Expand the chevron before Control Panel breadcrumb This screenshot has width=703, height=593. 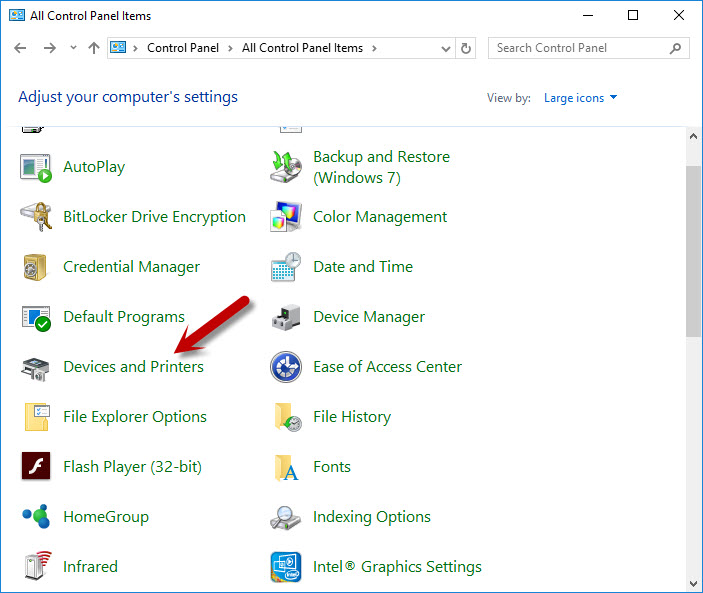[x=135, y=48]
